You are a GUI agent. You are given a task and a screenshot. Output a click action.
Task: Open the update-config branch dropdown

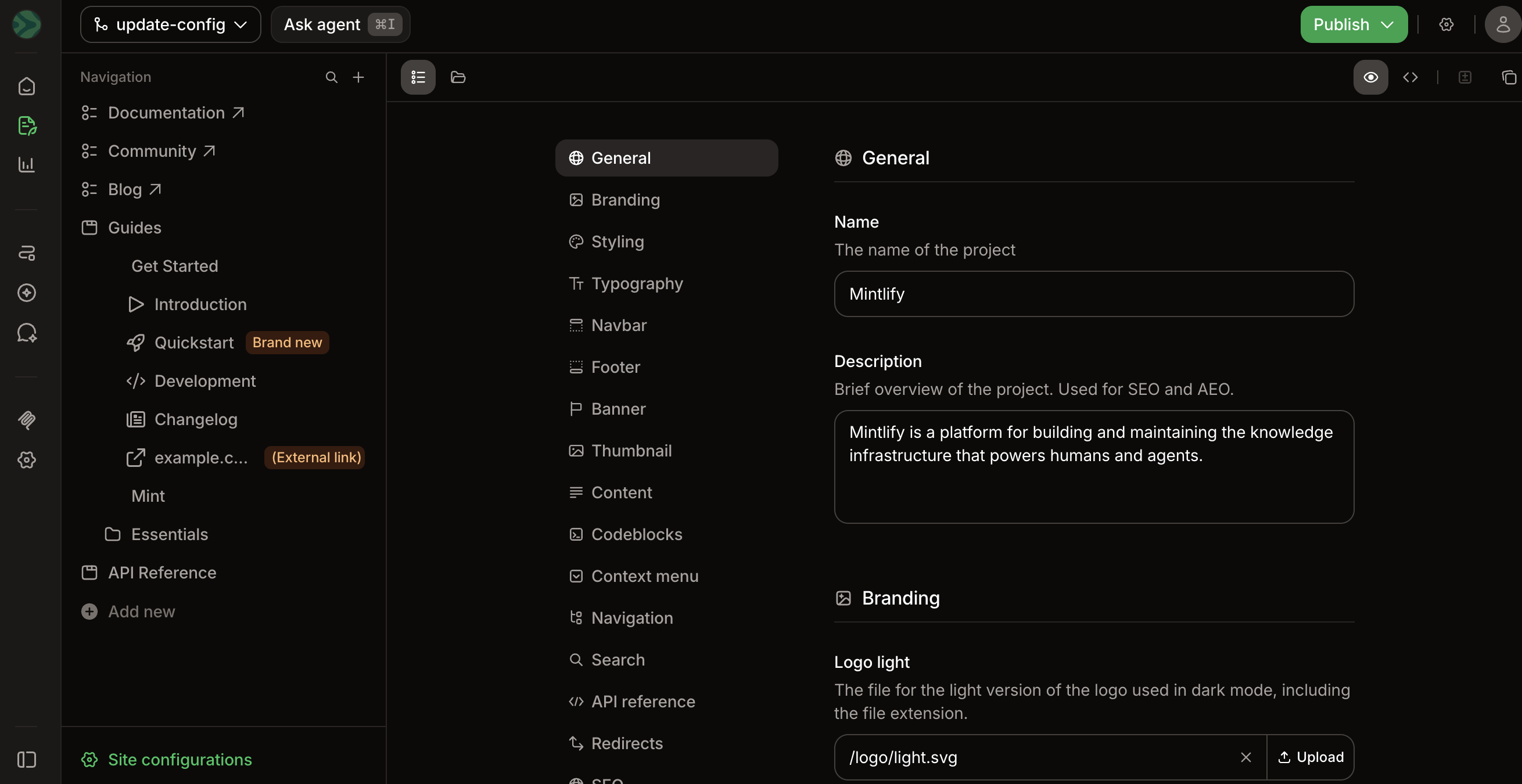(x=171, y=24)
